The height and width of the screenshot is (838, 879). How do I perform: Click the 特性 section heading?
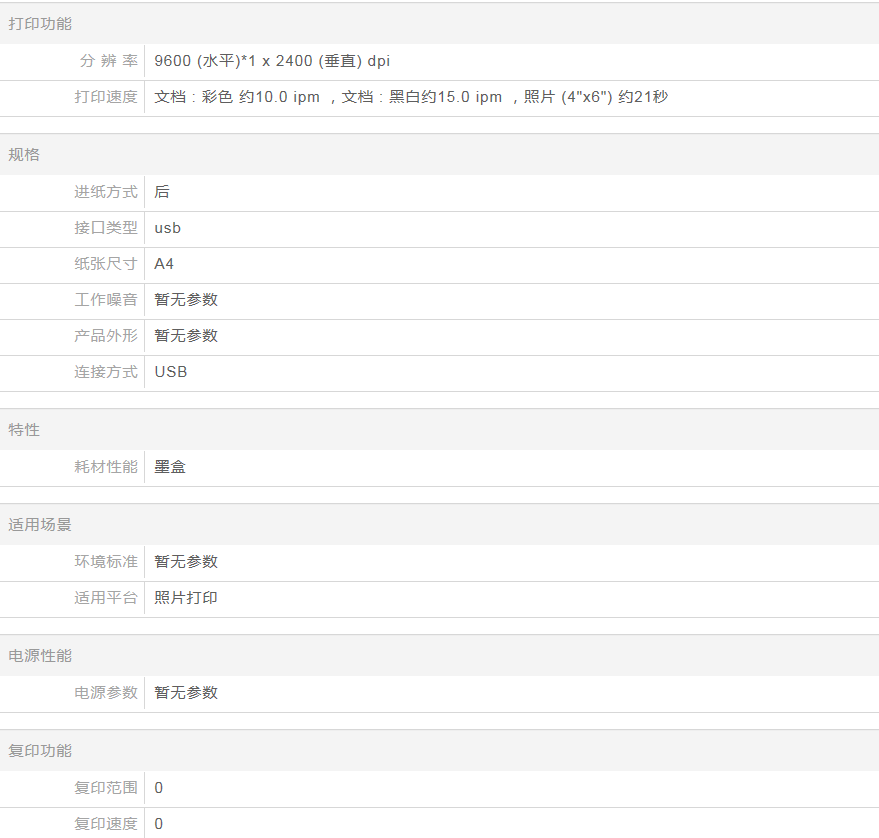point(24,430)
